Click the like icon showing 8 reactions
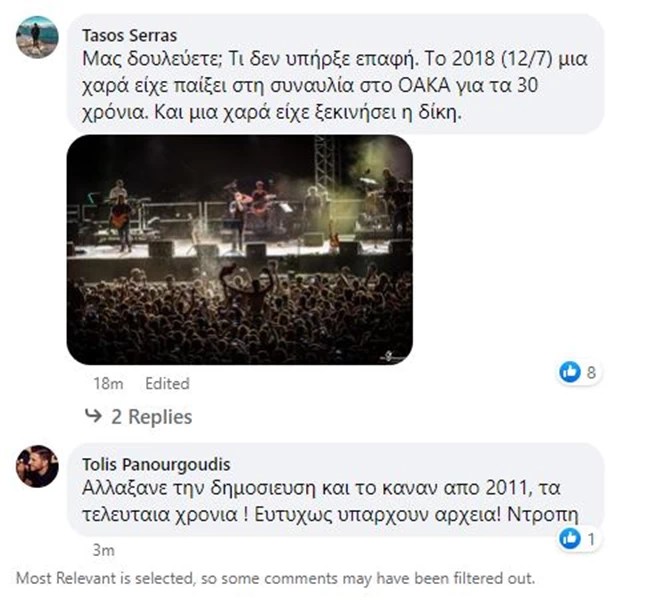 point(570,371)
